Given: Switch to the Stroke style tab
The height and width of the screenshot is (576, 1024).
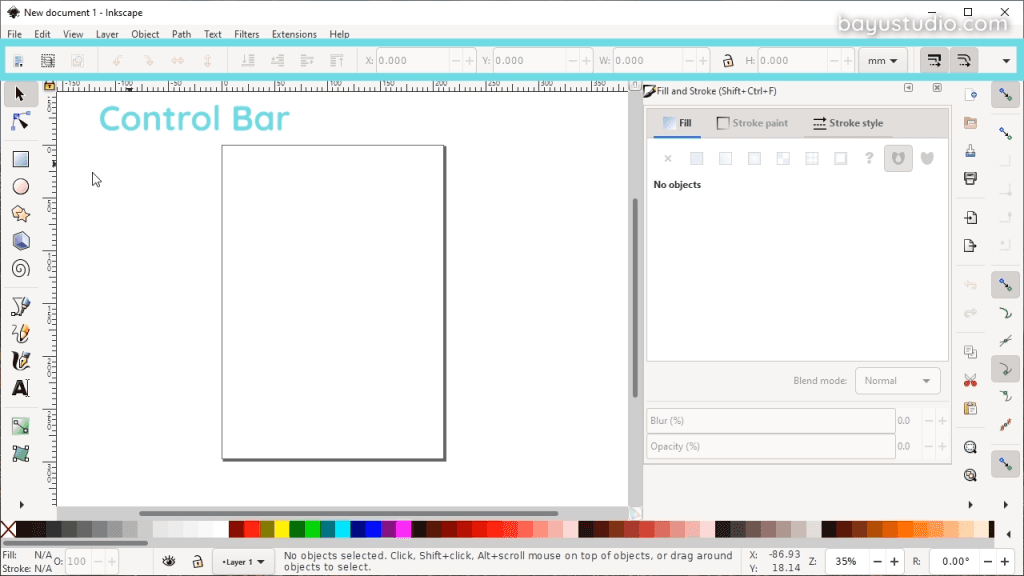Looking at the screenshot, I should tap(848, 123).
